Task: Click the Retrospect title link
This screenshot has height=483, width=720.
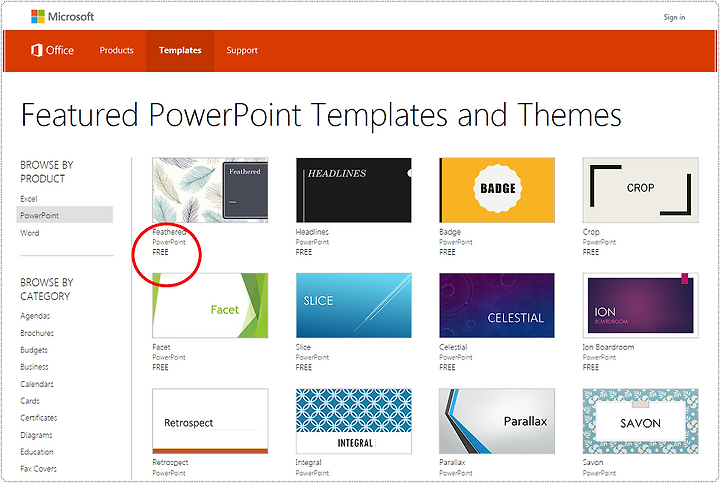Action: [x=170, y=462]
